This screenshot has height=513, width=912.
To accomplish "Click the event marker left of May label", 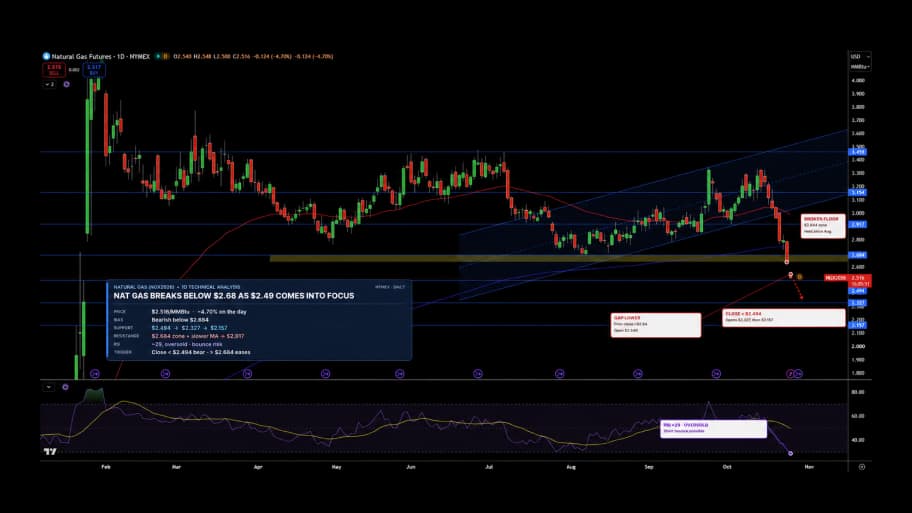I will [x=325, y=373].
